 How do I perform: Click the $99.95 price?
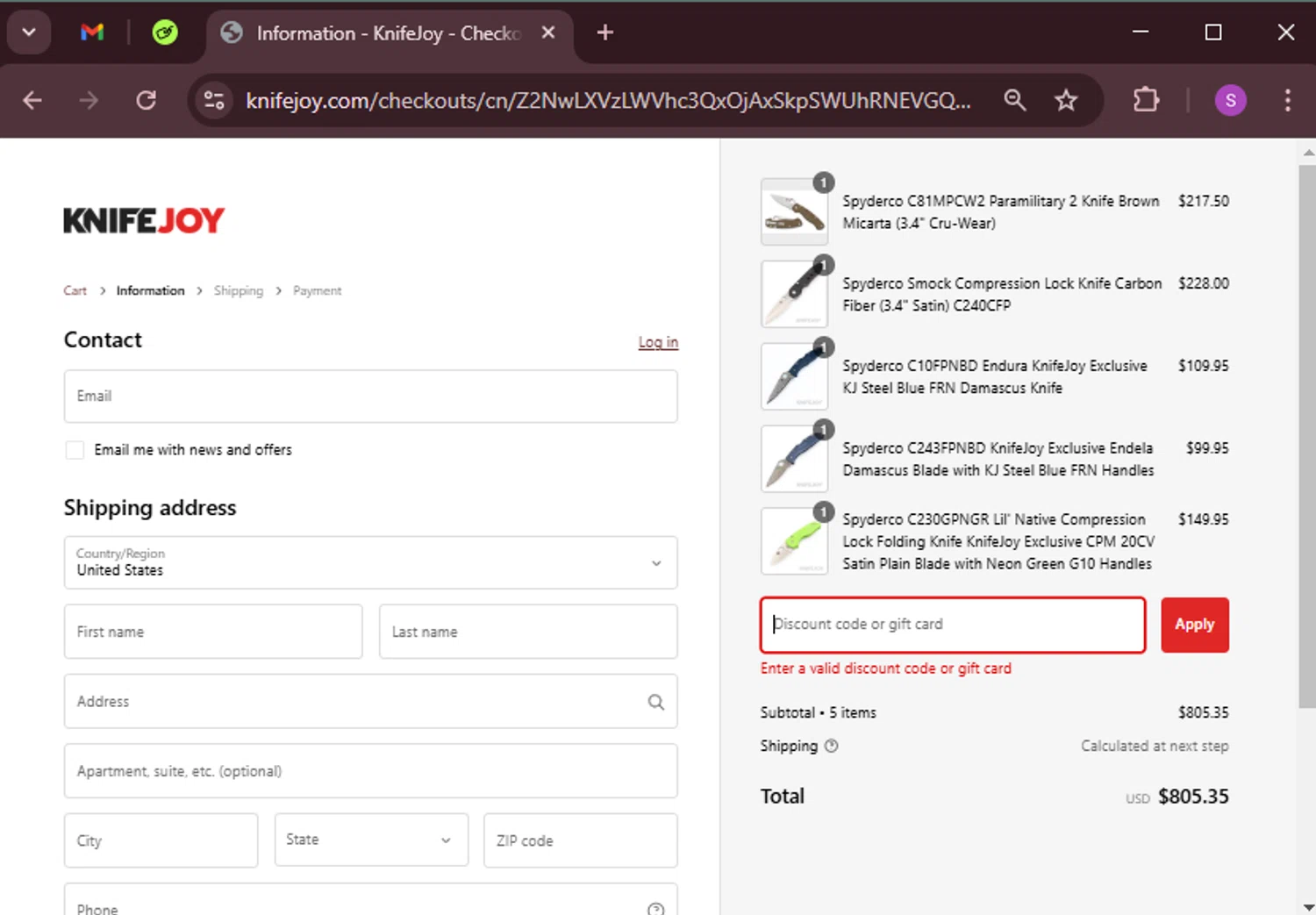point(1207,448)
